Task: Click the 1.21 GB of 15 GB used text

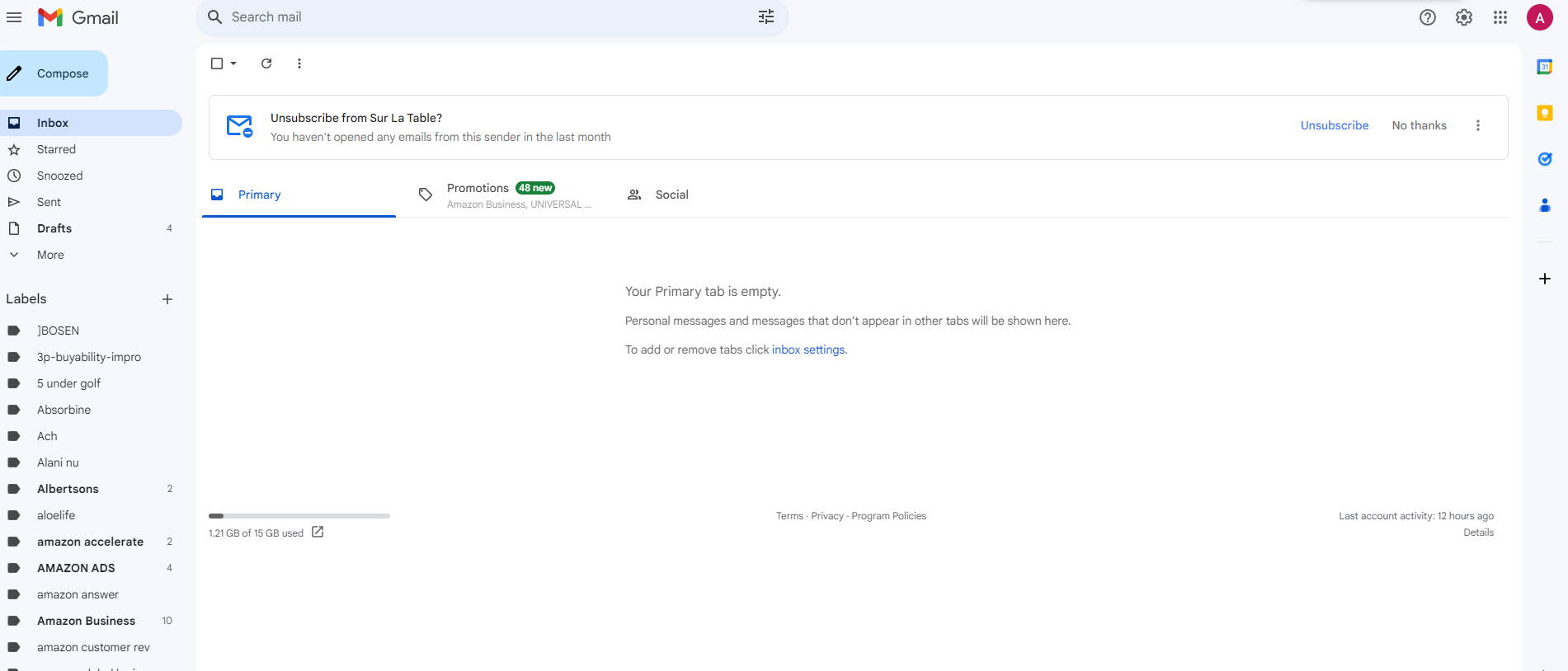Action: pos(256,533)
